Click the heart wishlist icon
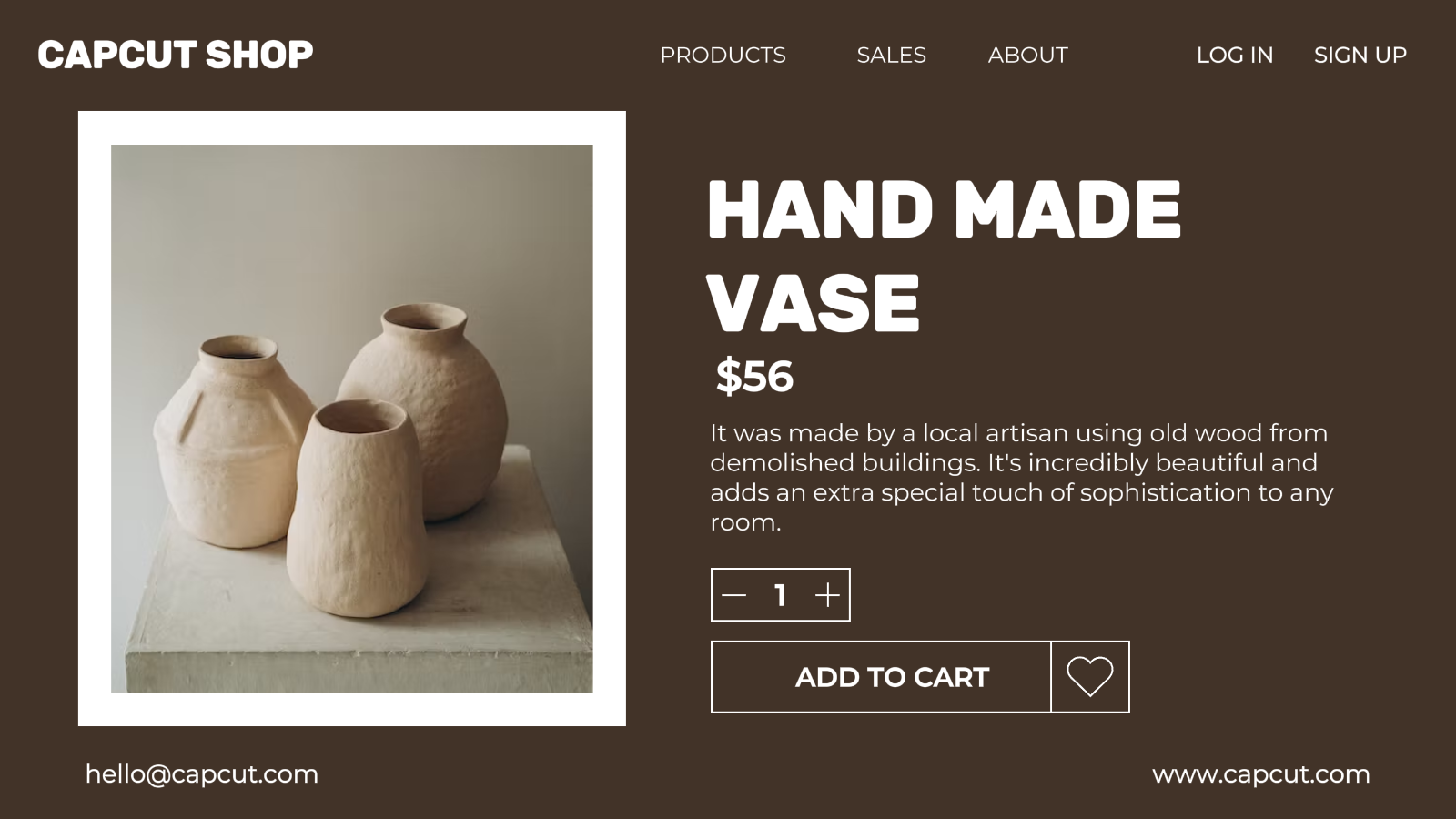 [1089, 676]
